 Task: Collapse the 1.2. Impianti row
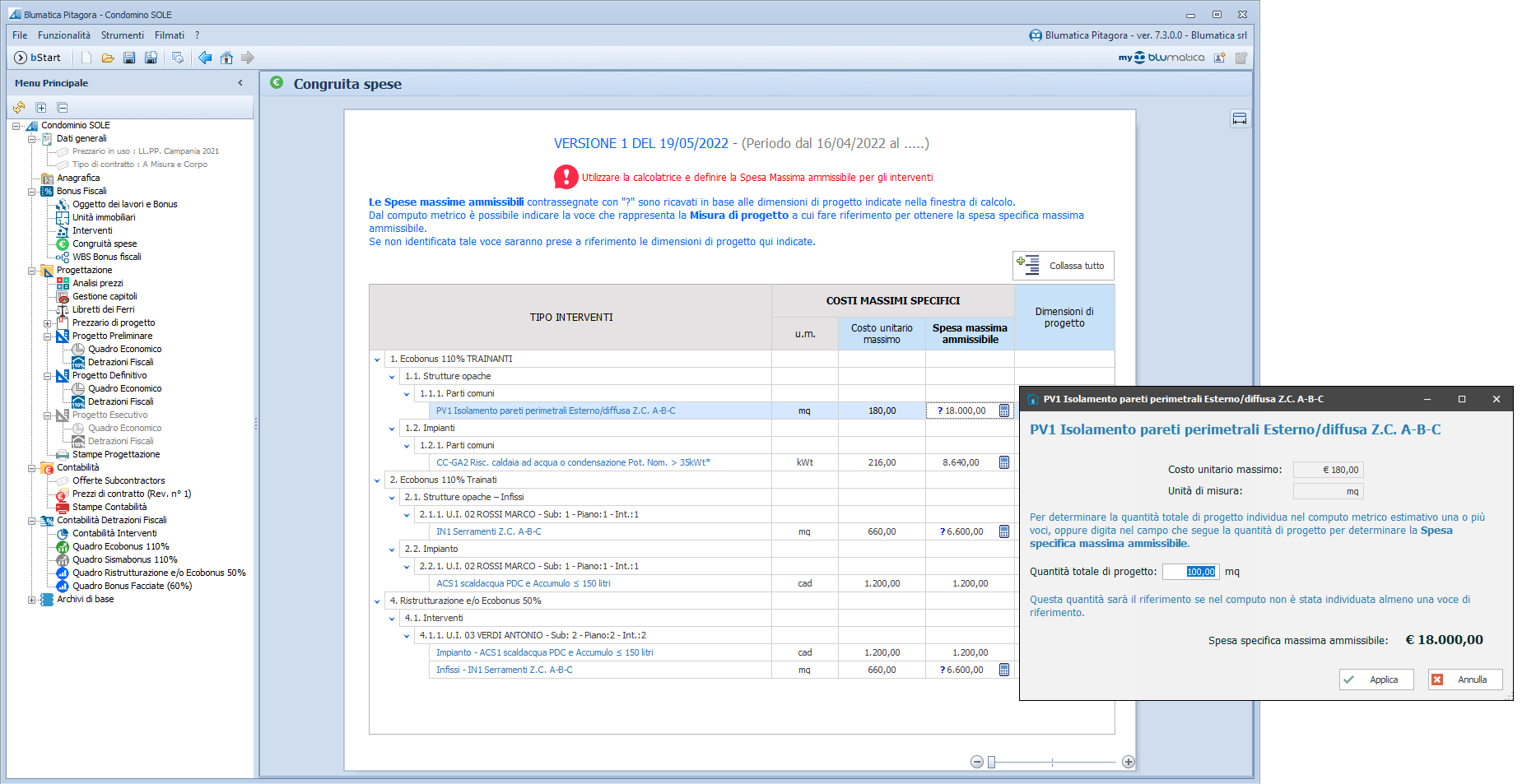point(392,429)
